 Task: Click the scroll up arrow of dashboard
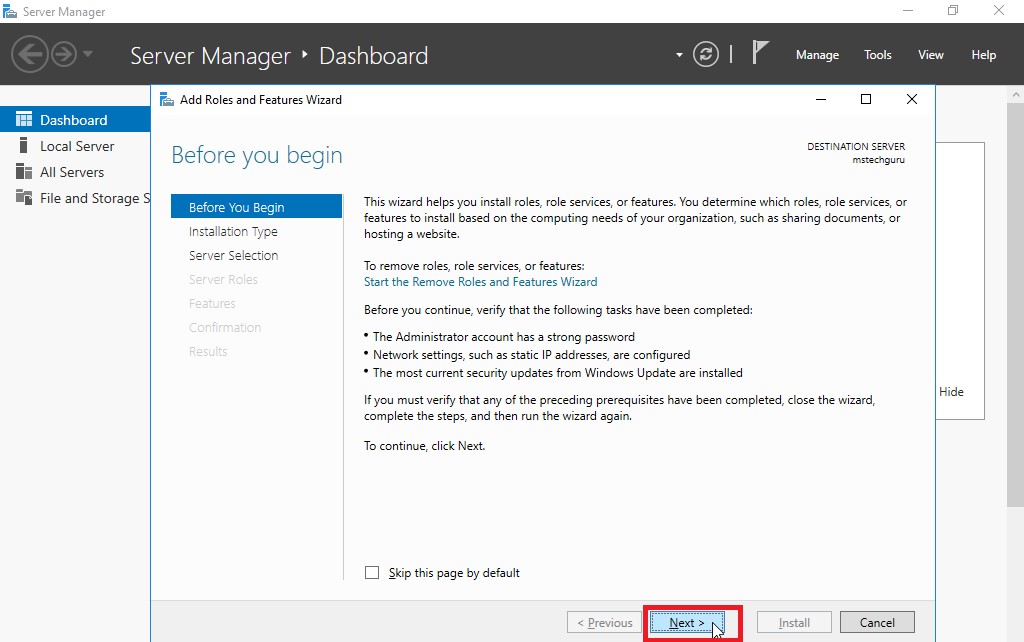pyautogui.click(x=1016, y=94)
